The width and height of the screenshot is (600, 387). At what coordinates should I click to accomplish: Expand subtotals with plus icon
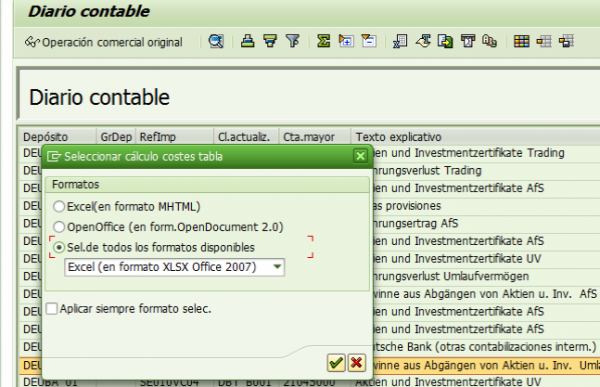(x=346, y=41)
